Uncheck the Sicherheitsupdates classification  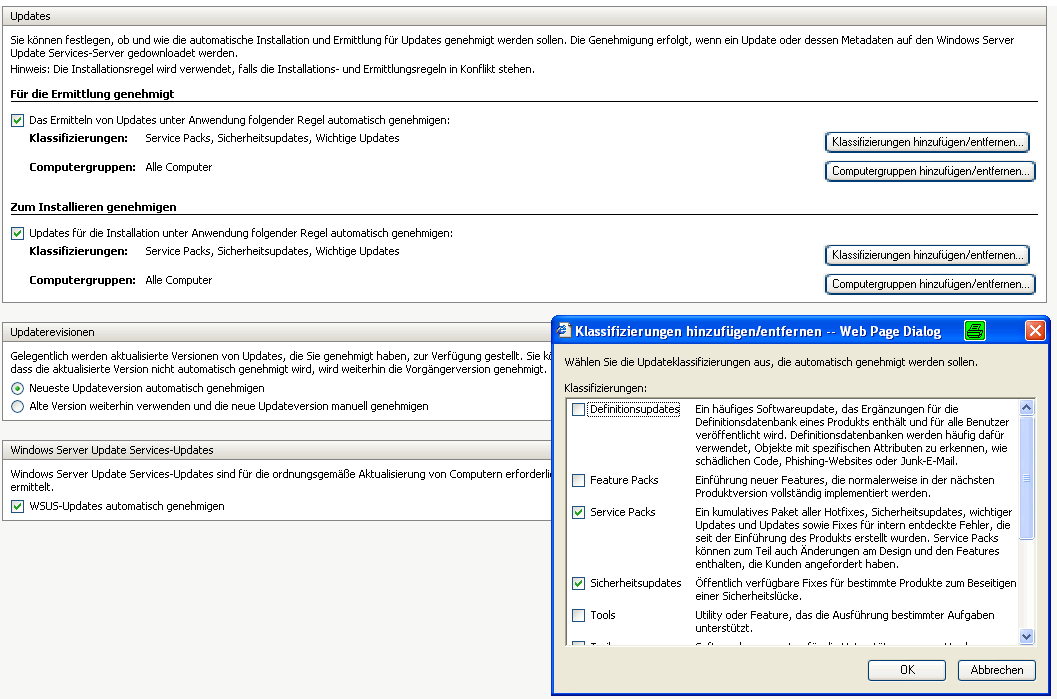[x=578, y=583]
